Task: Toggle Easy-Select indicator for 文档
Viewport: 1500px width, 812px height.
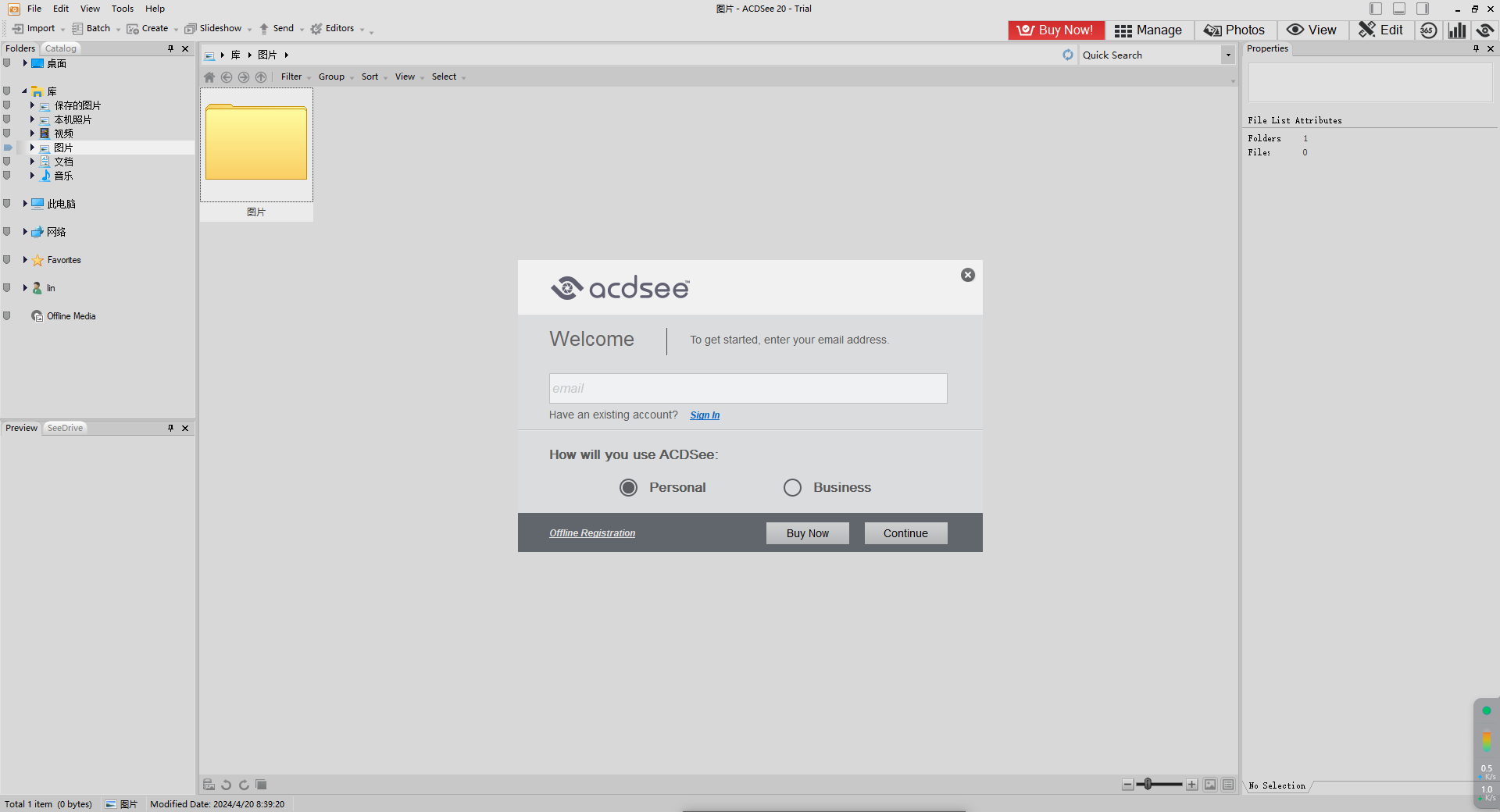Action: tap(7, 162)
